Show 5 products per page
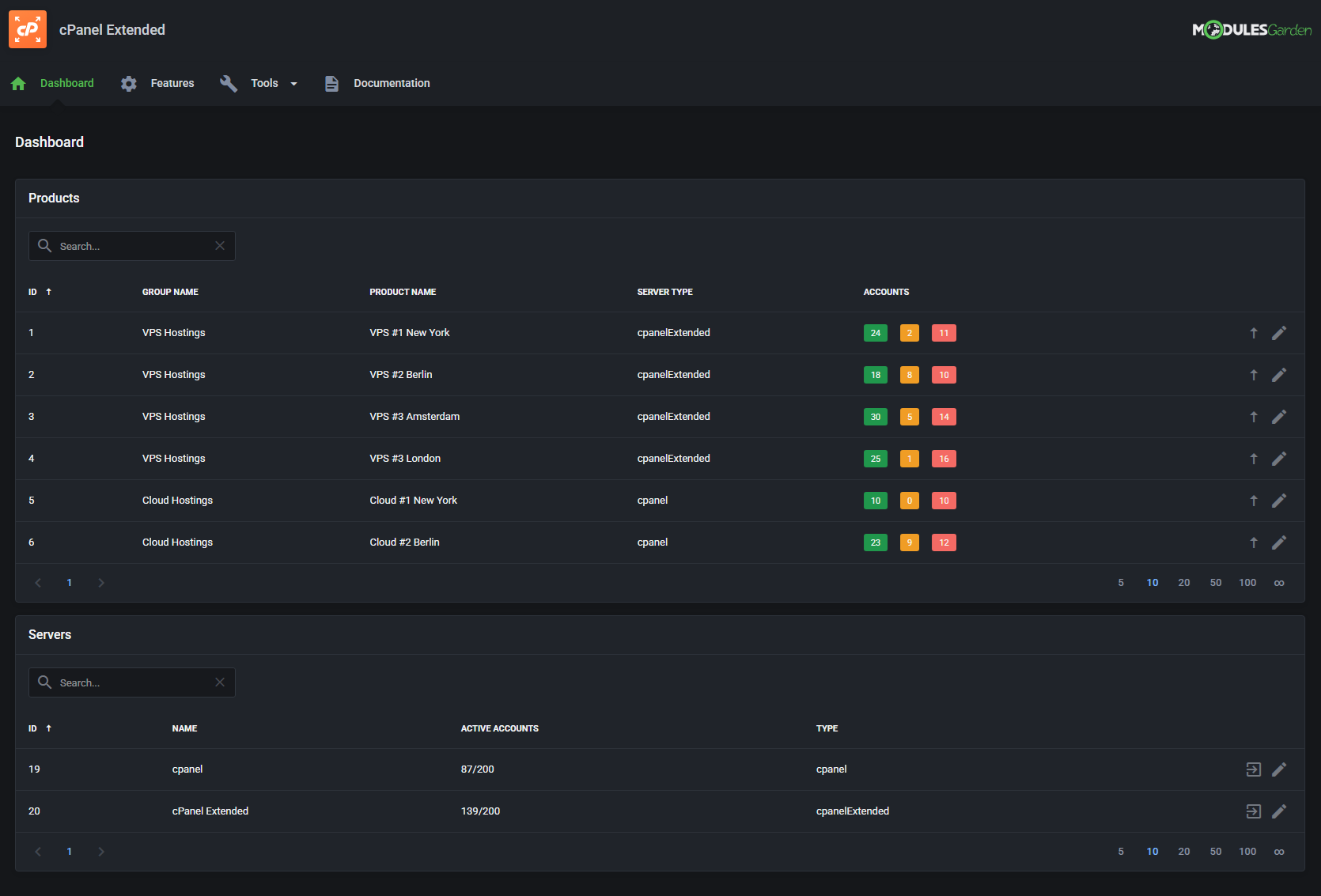Image resolution: width=1321 pixels, height=896 pixels. click(1121, 583)
